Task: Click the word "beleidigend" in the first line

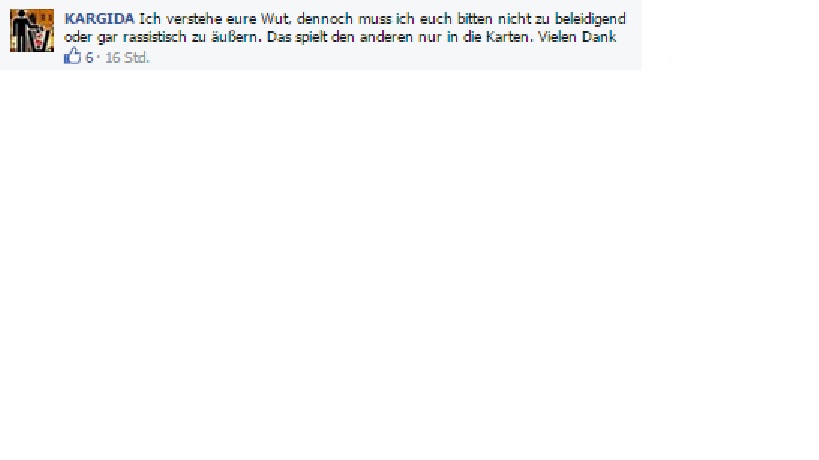Action: click(590, 19)
